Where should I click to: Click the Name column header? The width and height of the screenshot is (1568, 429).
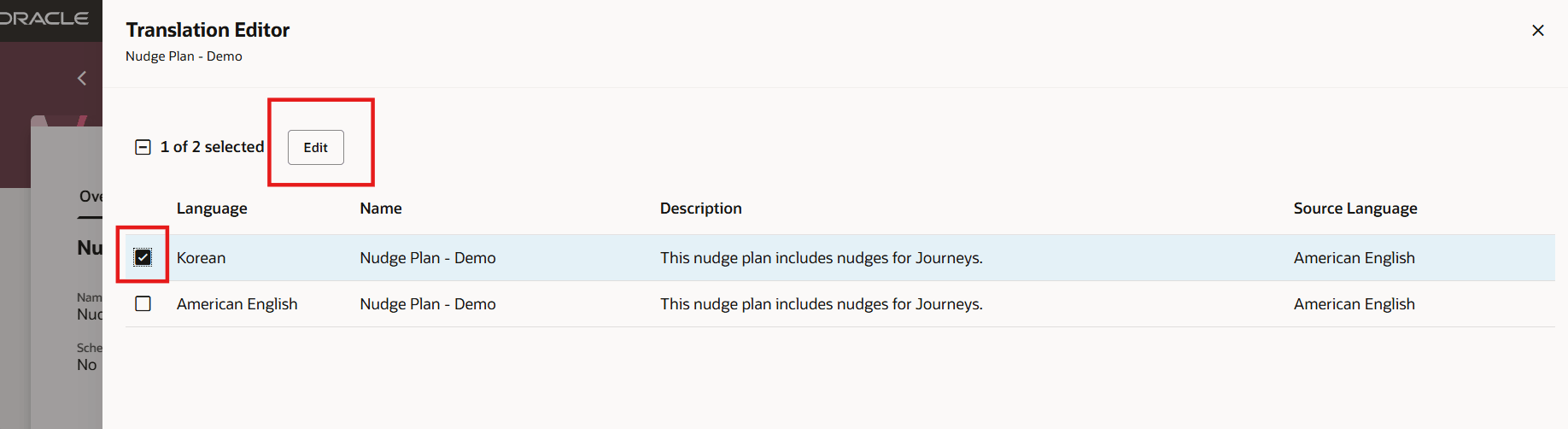pos(381,209)
